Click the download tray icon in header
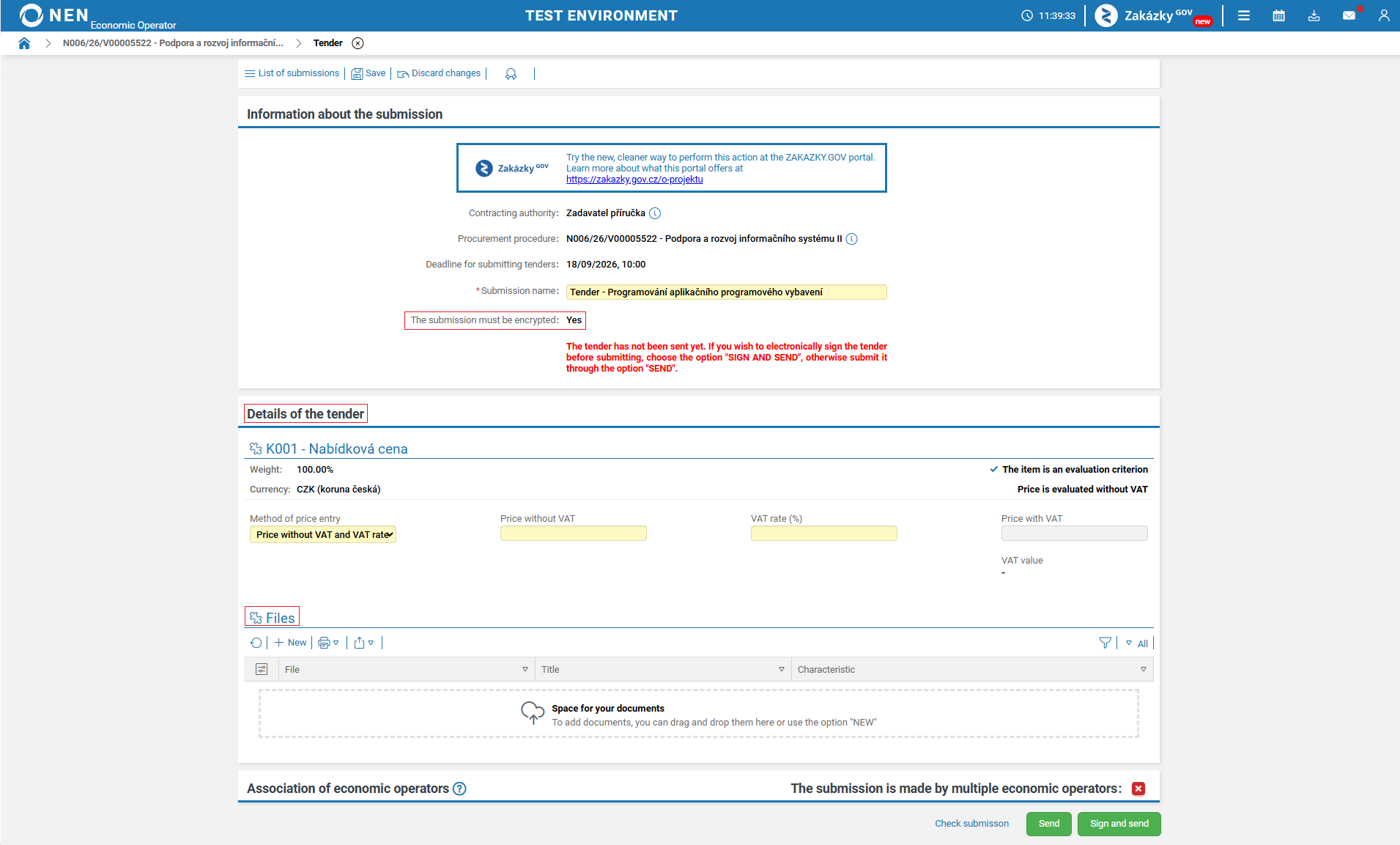1400x845 pixels. (x=1314, y=15)
